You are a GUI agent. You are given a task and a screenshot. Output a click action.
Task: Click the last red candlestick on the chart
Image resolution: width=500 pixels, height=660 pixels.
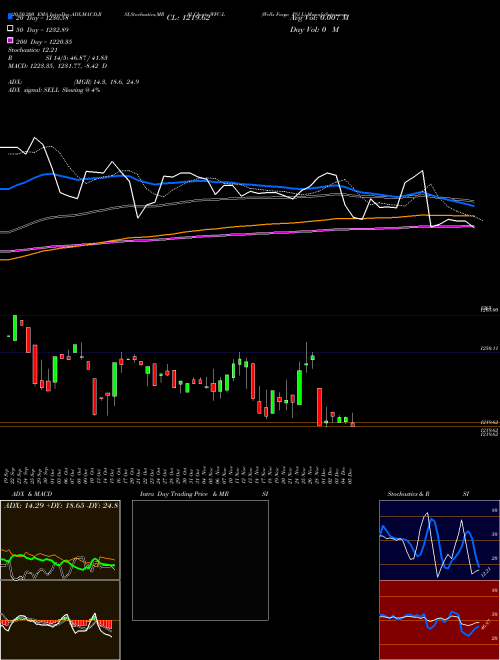[x=352, y=424]
